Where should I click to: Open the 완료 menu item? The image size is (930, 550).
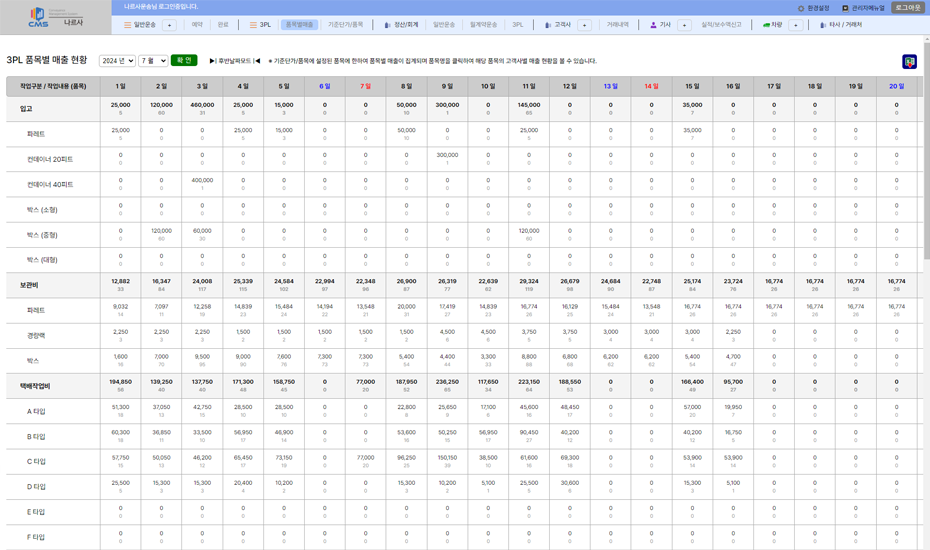tap(223, 25)
